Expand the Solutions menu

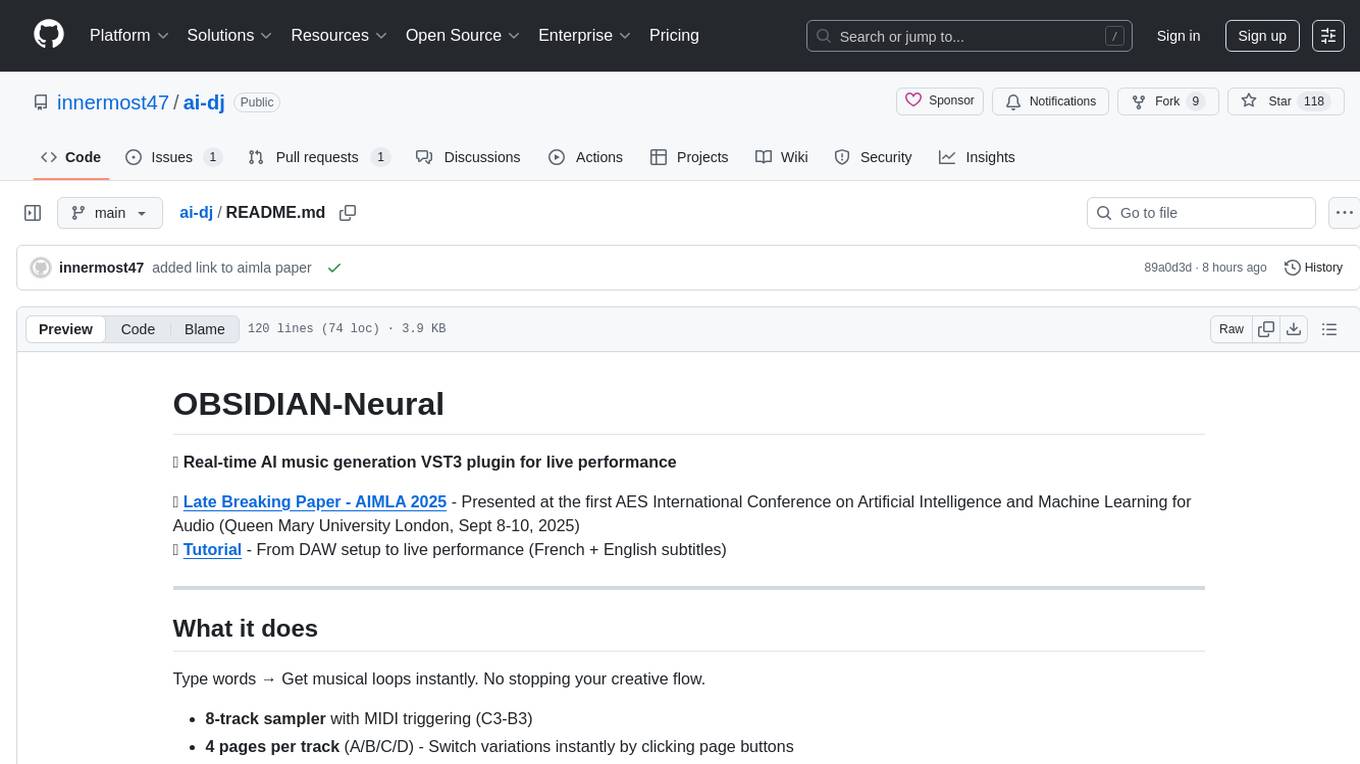pyautogui.click(x=230, y=35)
